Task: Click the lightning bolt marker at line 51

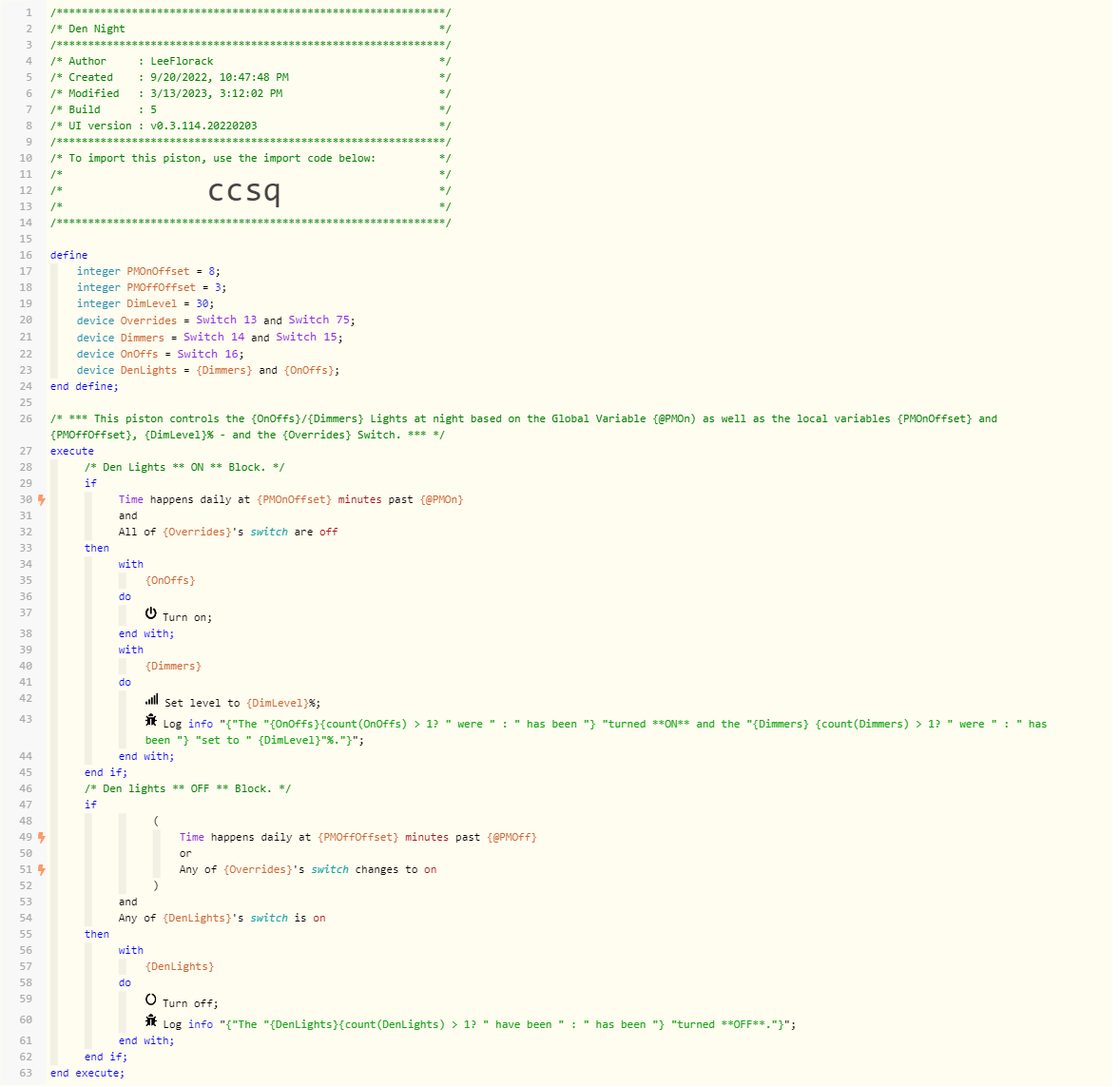Action: click(41, 869)
